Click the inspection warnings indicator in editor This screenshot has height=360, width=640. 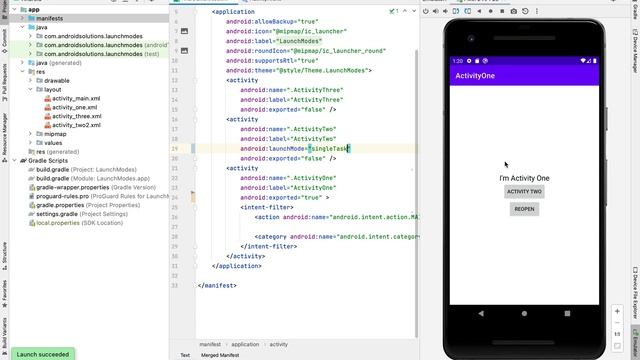coord(394,11)
